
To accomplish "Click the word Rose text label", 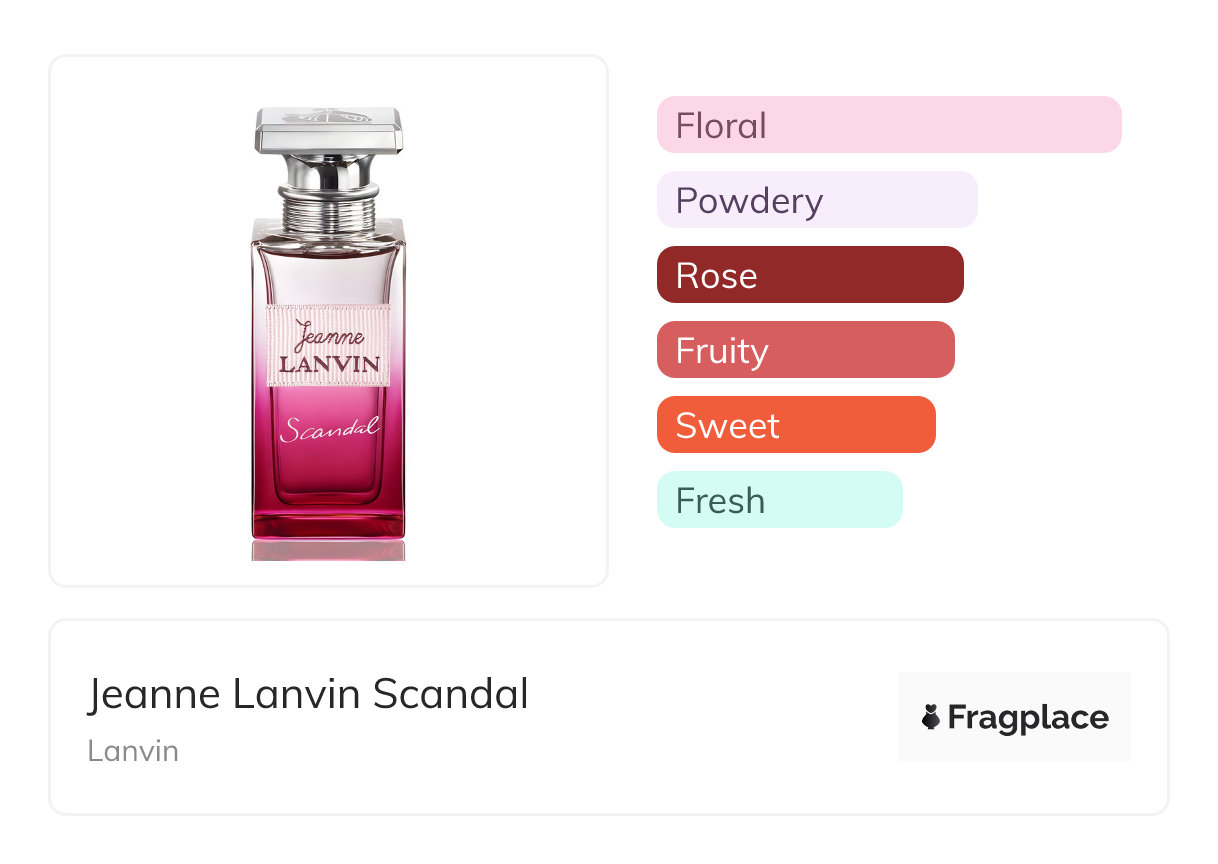I will [x=716, y=276].
